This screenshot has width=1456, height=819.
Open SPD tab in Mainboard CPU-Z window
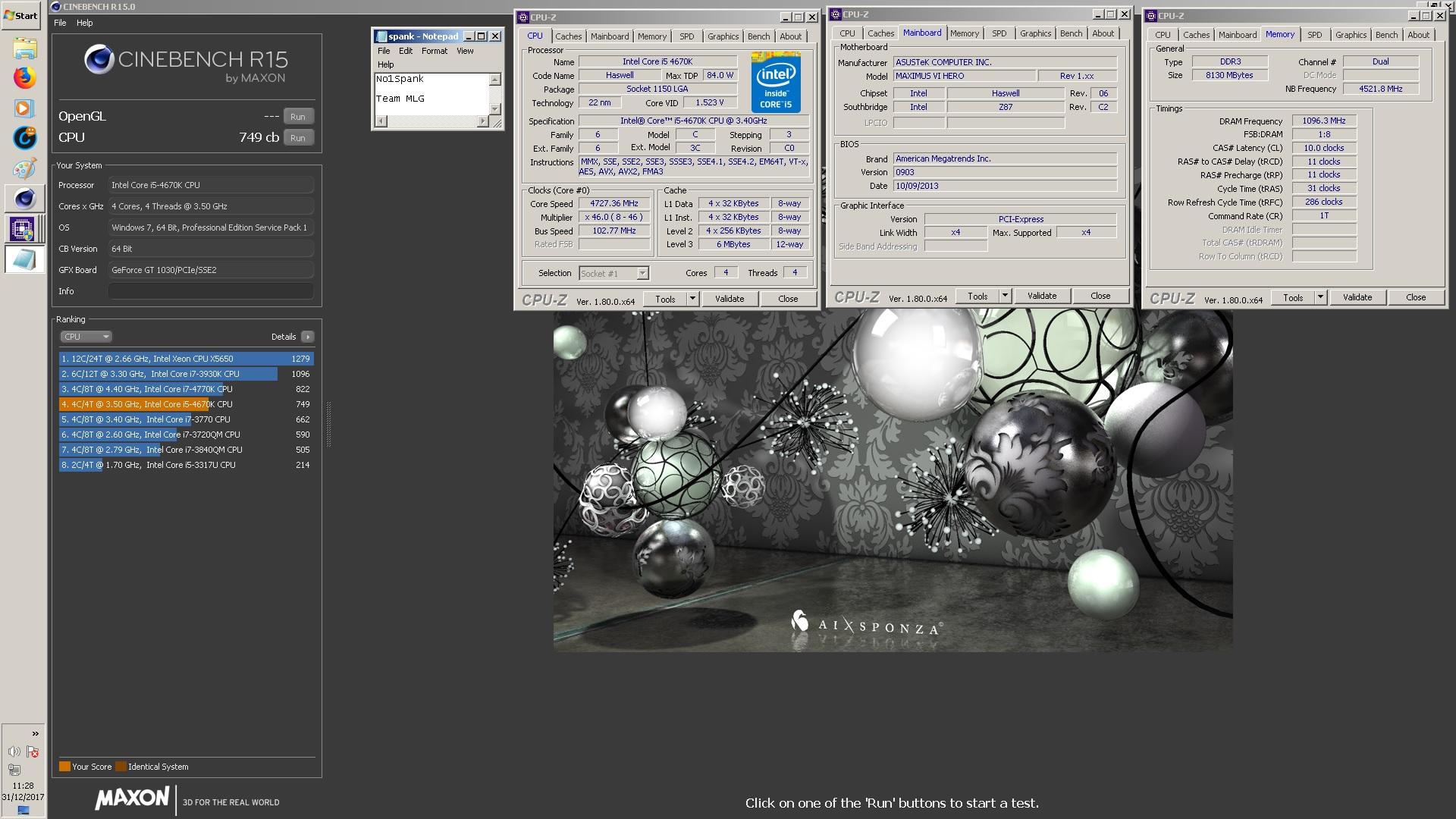click(x=999, y=33)
